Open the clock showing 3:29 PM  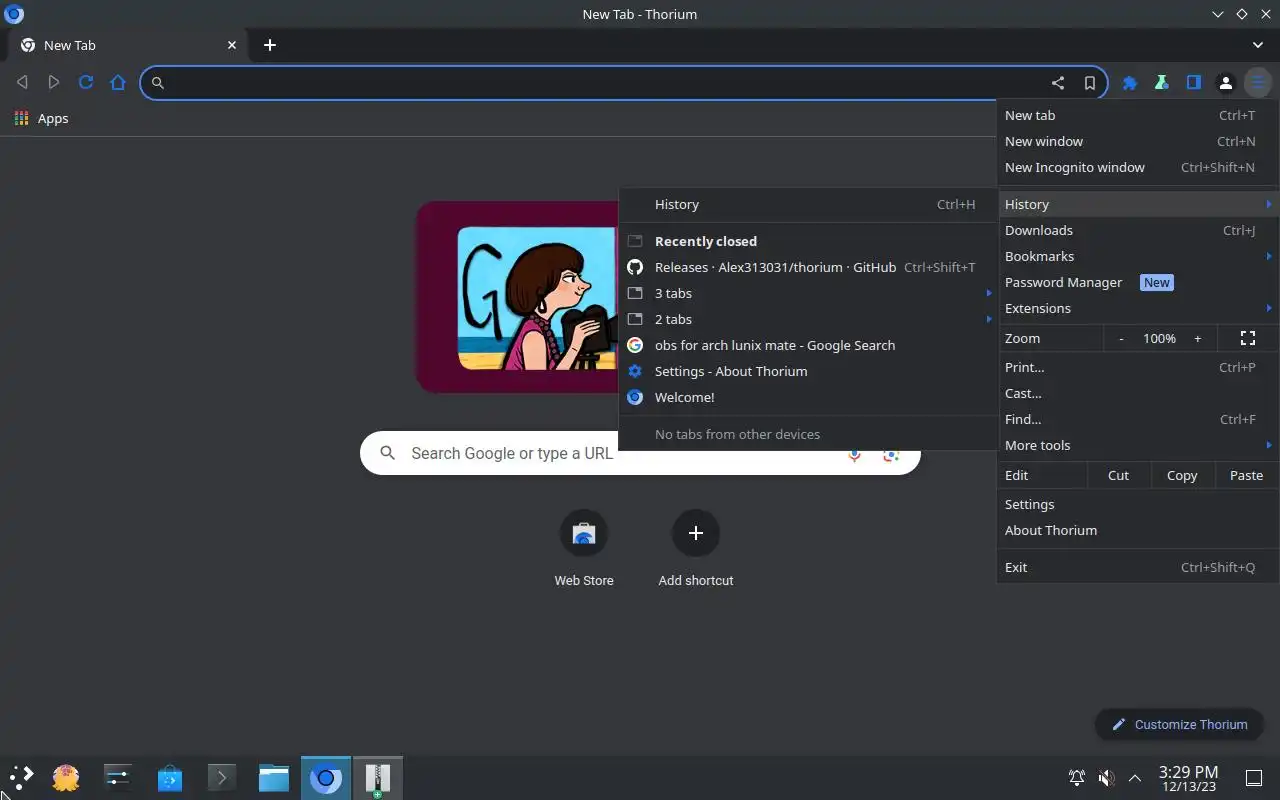[1188, 778]
